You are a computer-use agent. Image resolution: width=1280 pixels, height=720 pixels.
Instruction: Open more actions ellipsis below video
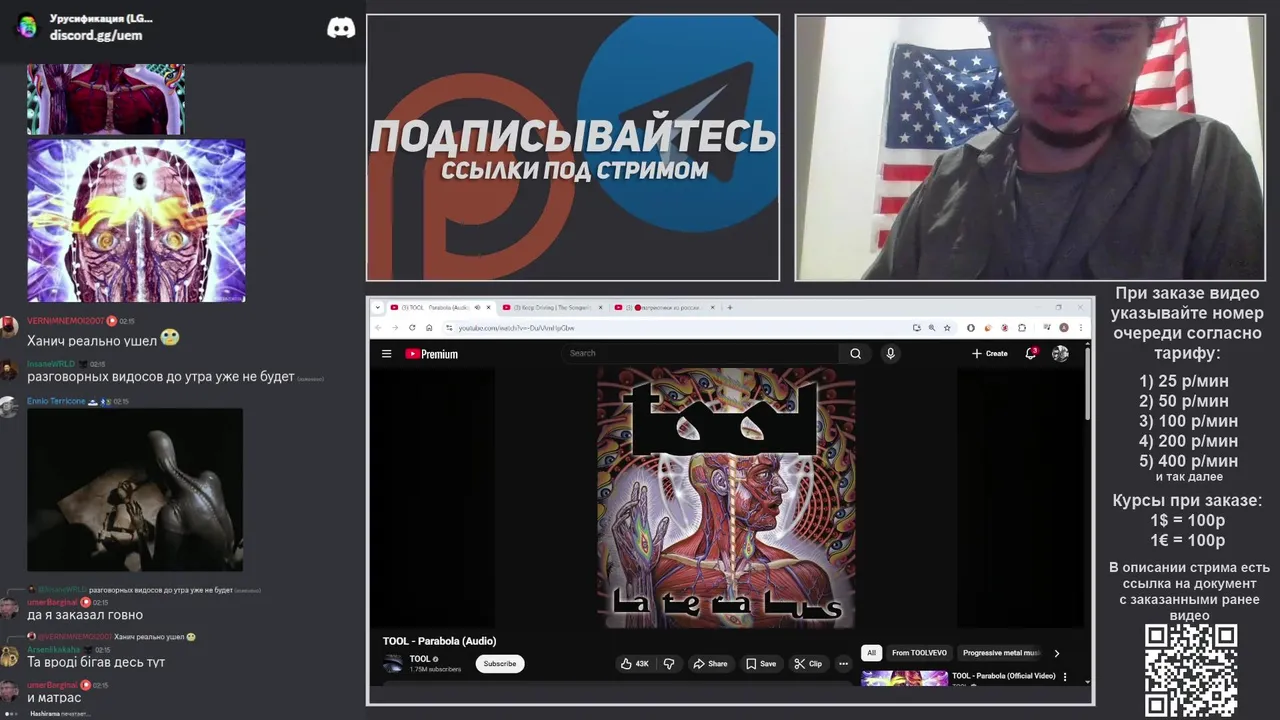843,663
